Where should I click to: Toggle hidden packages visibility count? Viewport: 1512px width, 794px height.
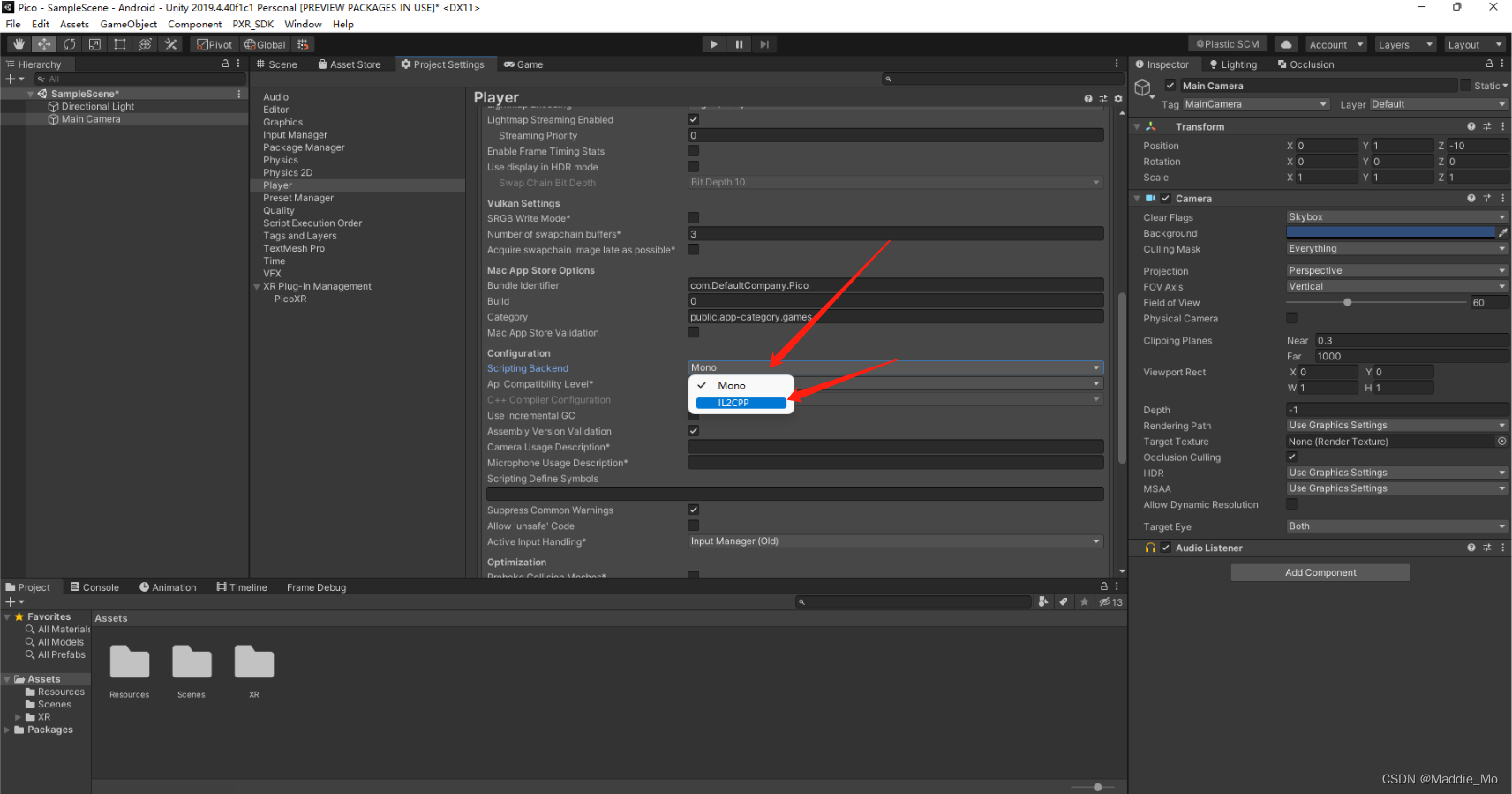tap(1110, 601)
